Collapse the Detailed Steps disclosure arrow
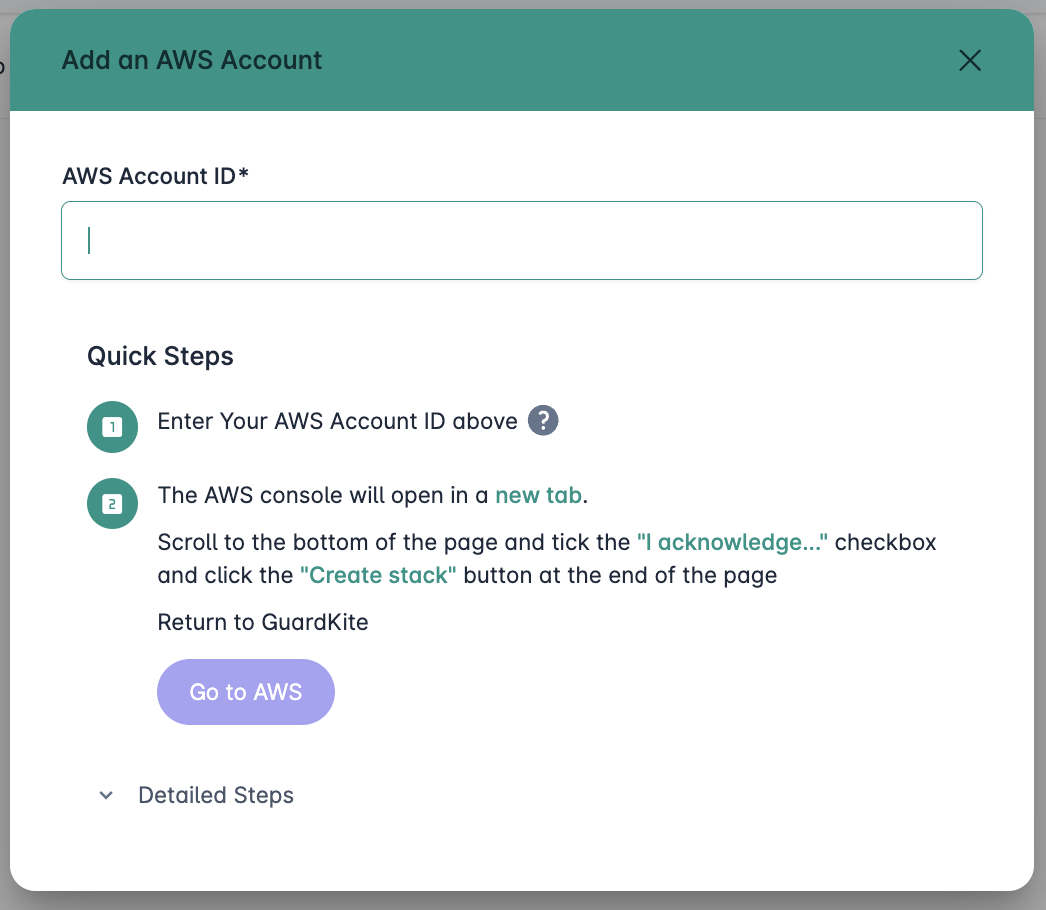 click(x=106, y=795)
